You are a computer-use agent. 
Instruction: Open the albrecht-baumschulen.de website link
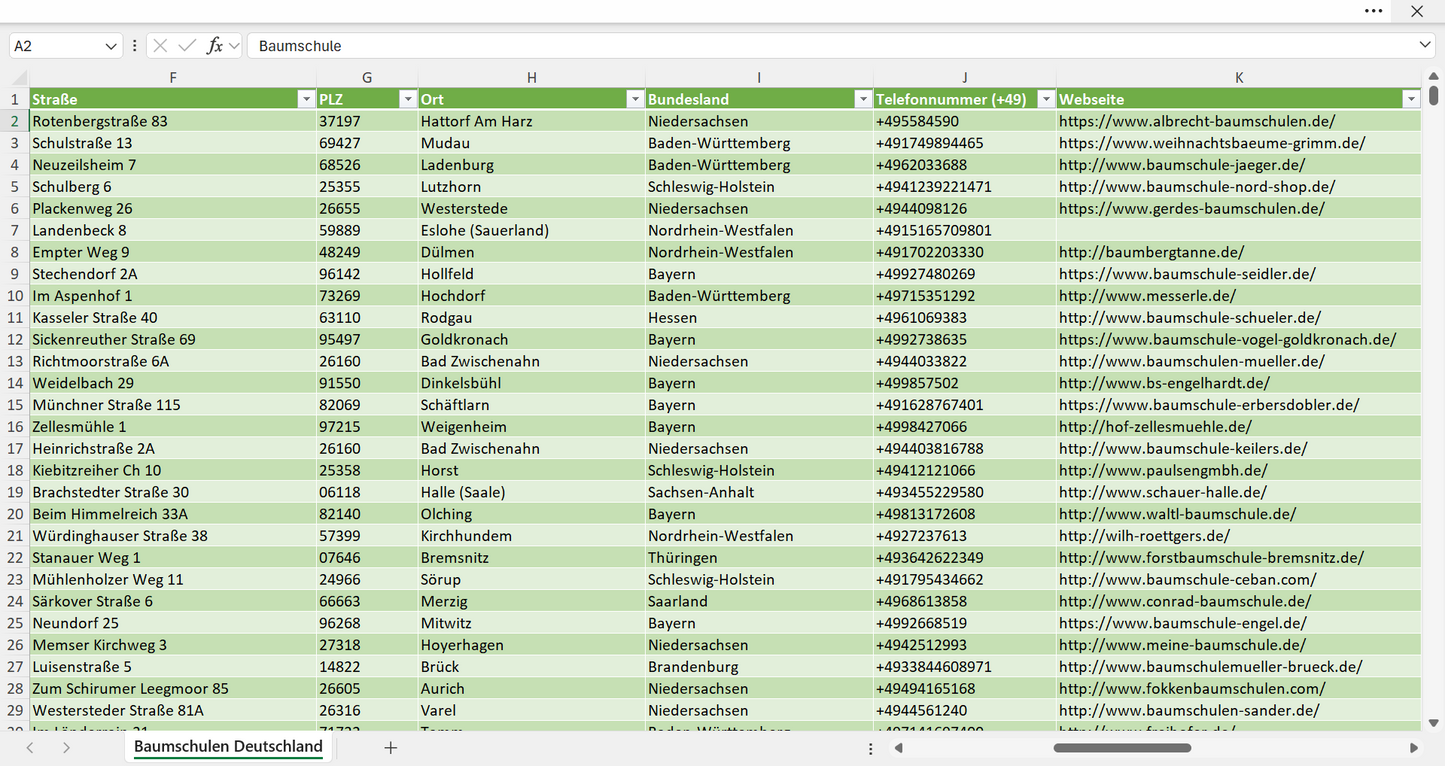point(1197,121)
